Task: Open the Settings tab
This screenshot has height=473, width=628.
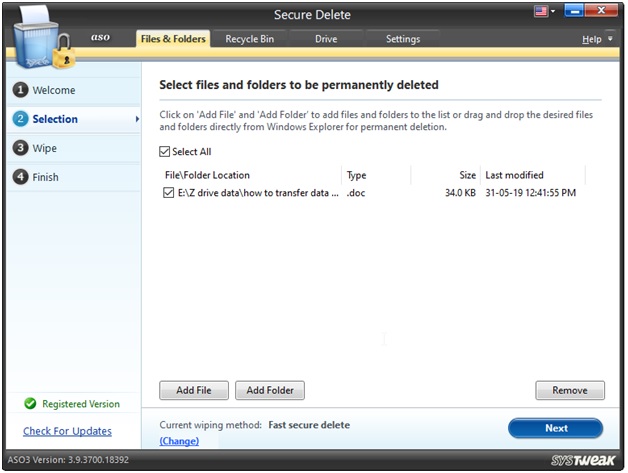Action: click(x=403, y=39)
